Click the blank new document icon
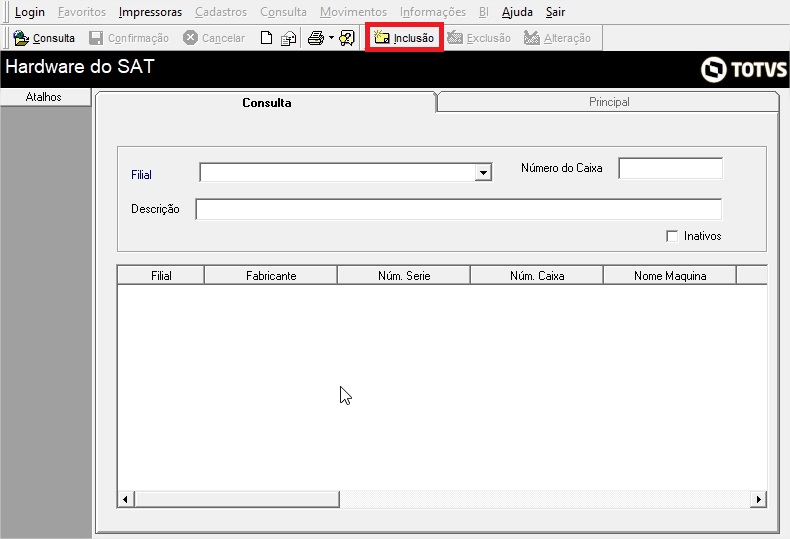The width and height of the screenshot is (790, 539). (267, 38)
